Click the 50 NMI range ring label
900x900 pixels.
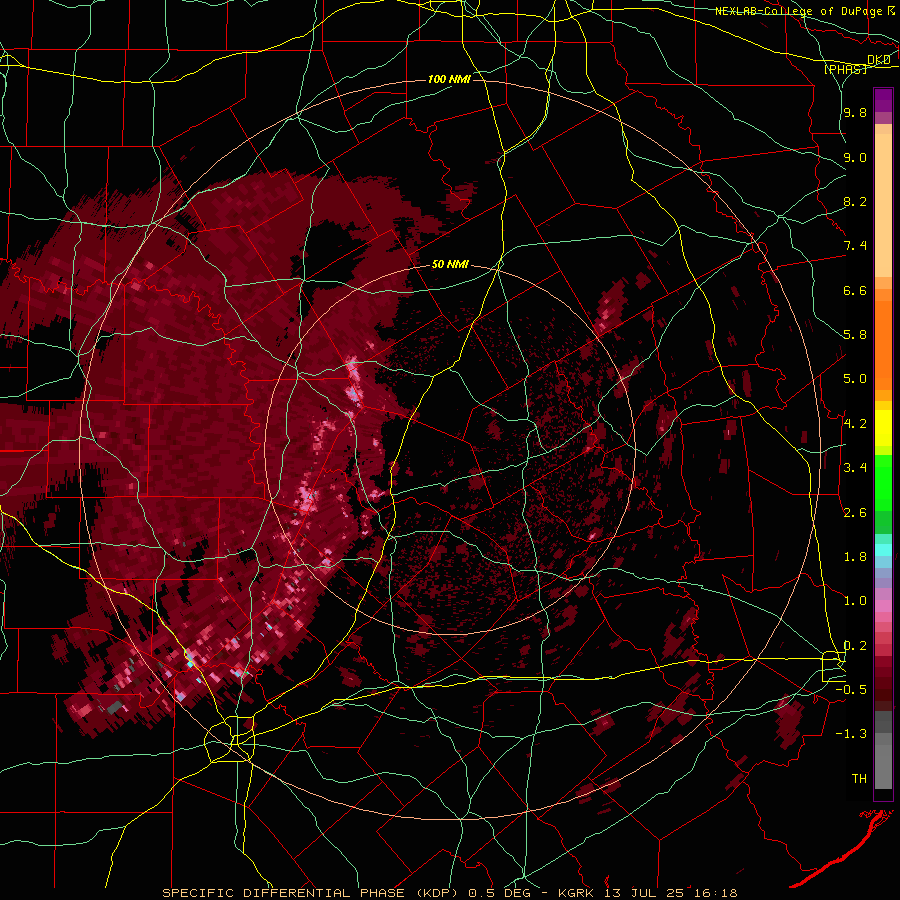click(450, 265)
